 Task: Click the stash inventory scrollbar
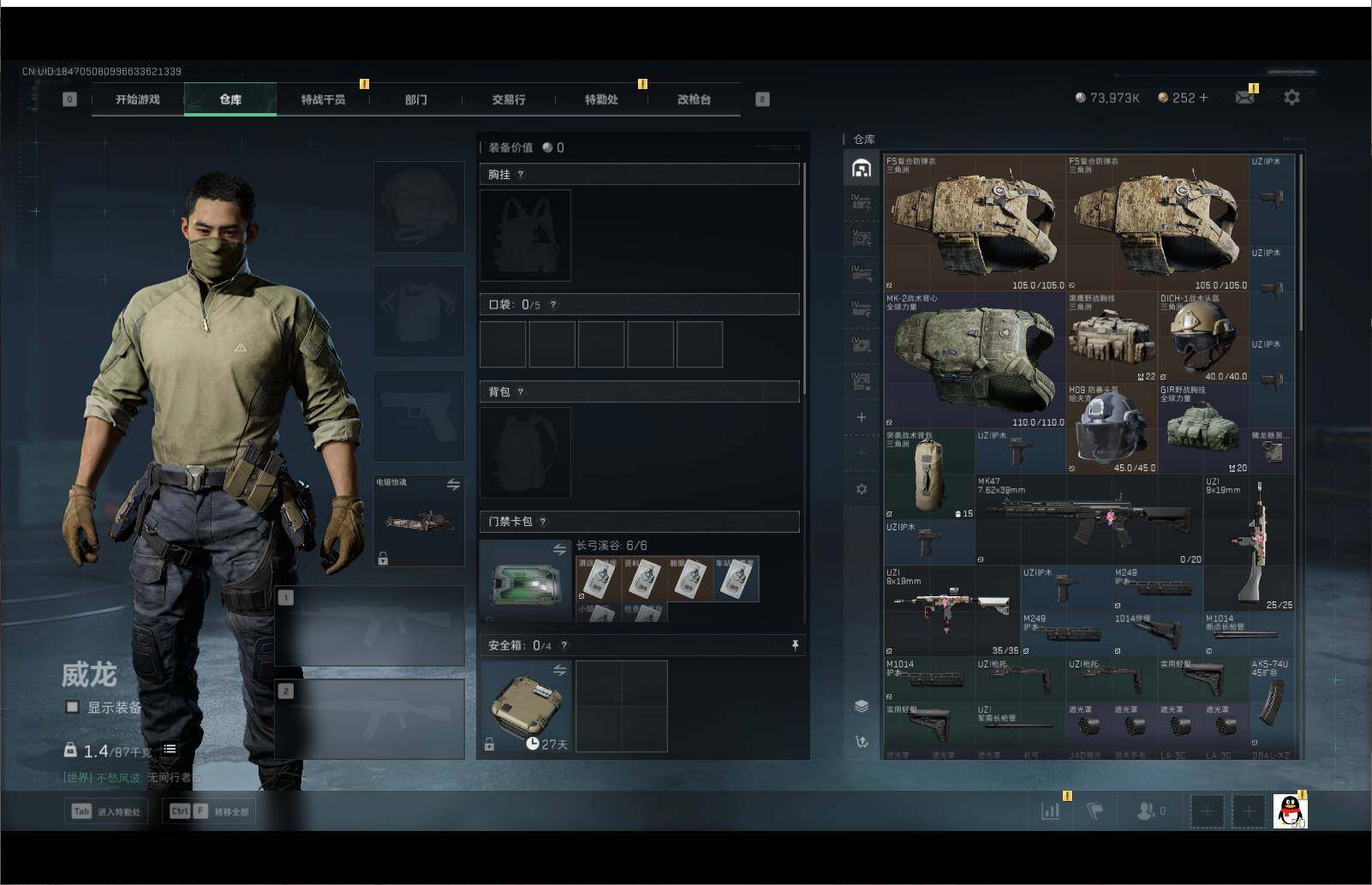1301,243
